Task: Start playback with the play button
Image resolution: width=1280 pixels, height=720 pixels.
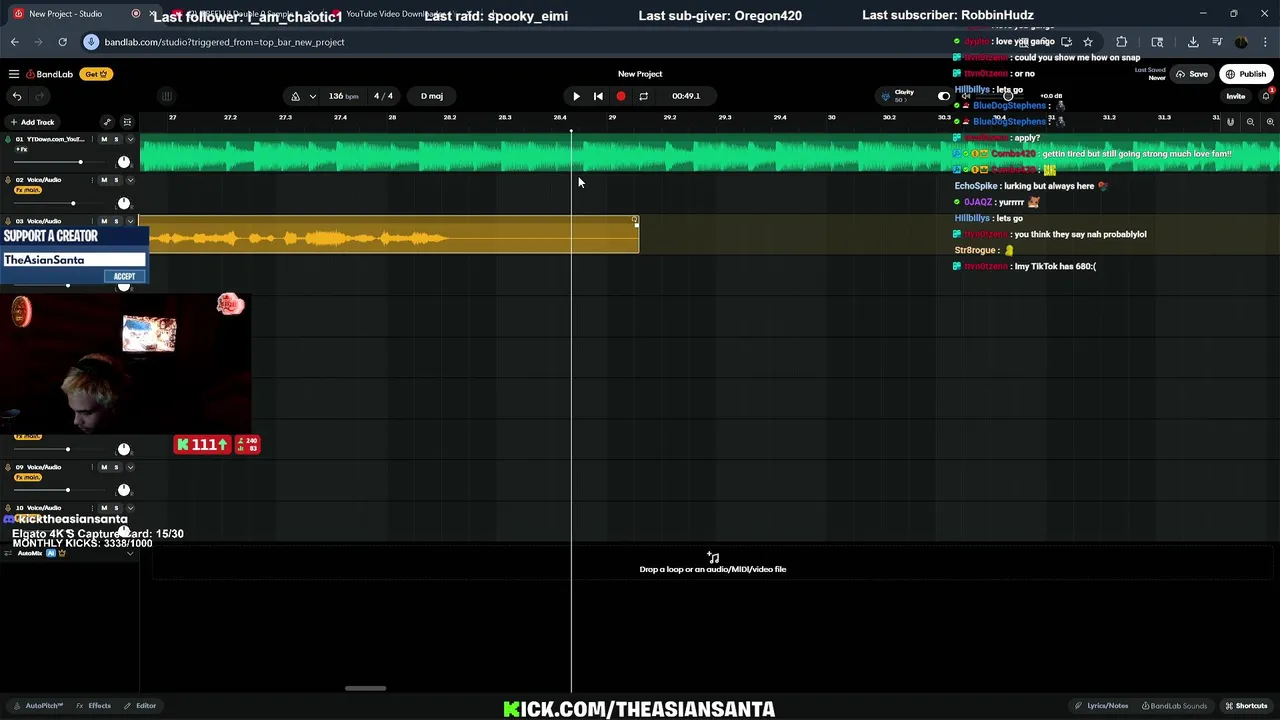Action: (x=576, y=96)
